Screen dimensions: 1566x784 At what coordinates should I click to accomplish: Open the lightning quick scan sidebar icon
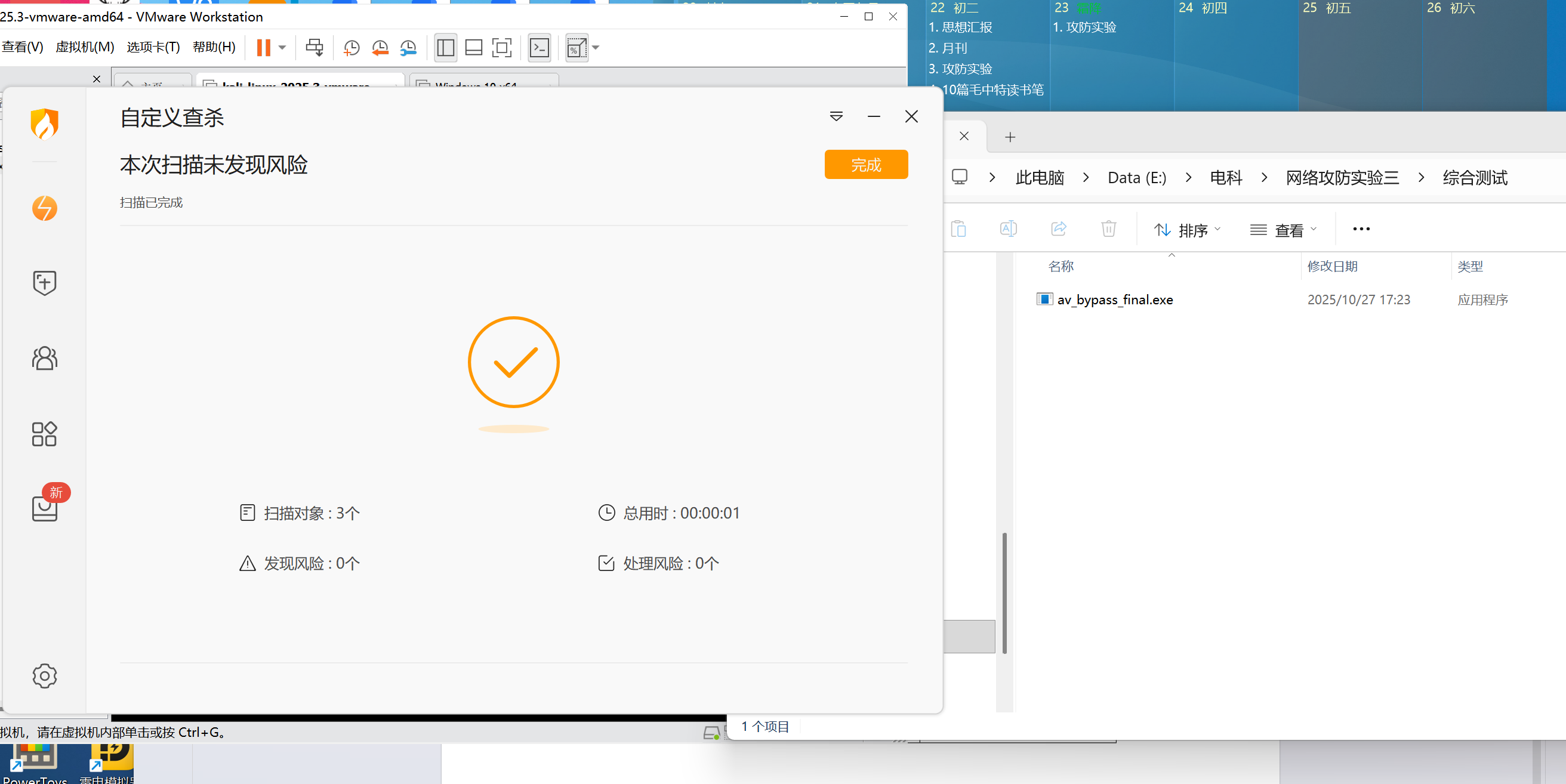click(x=44, y=208)
